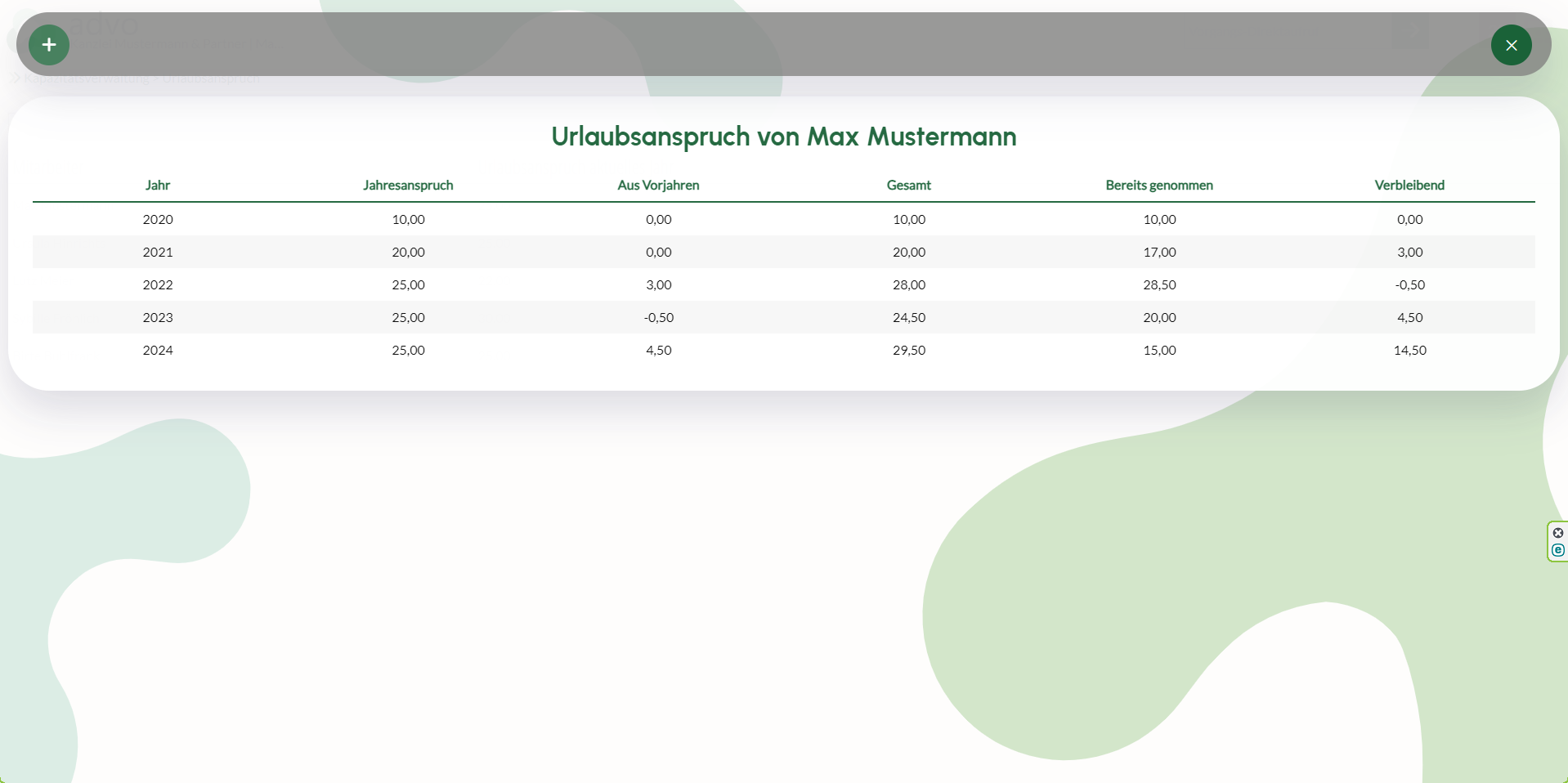Sort by the Jahr column header
The width and height of the screenshot is (1568, 783).
[158, 186]
